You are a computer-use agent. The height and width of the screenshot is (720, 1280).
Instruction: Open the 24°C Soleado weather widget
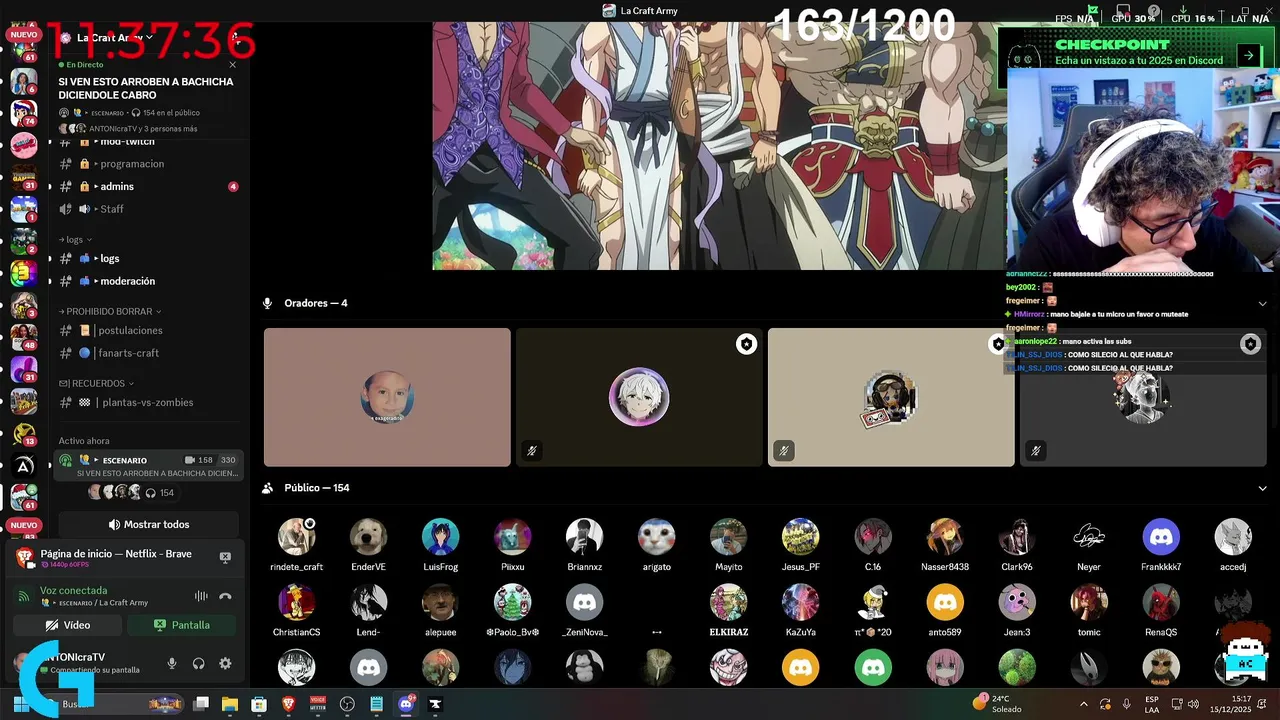(x=998, y=704)
